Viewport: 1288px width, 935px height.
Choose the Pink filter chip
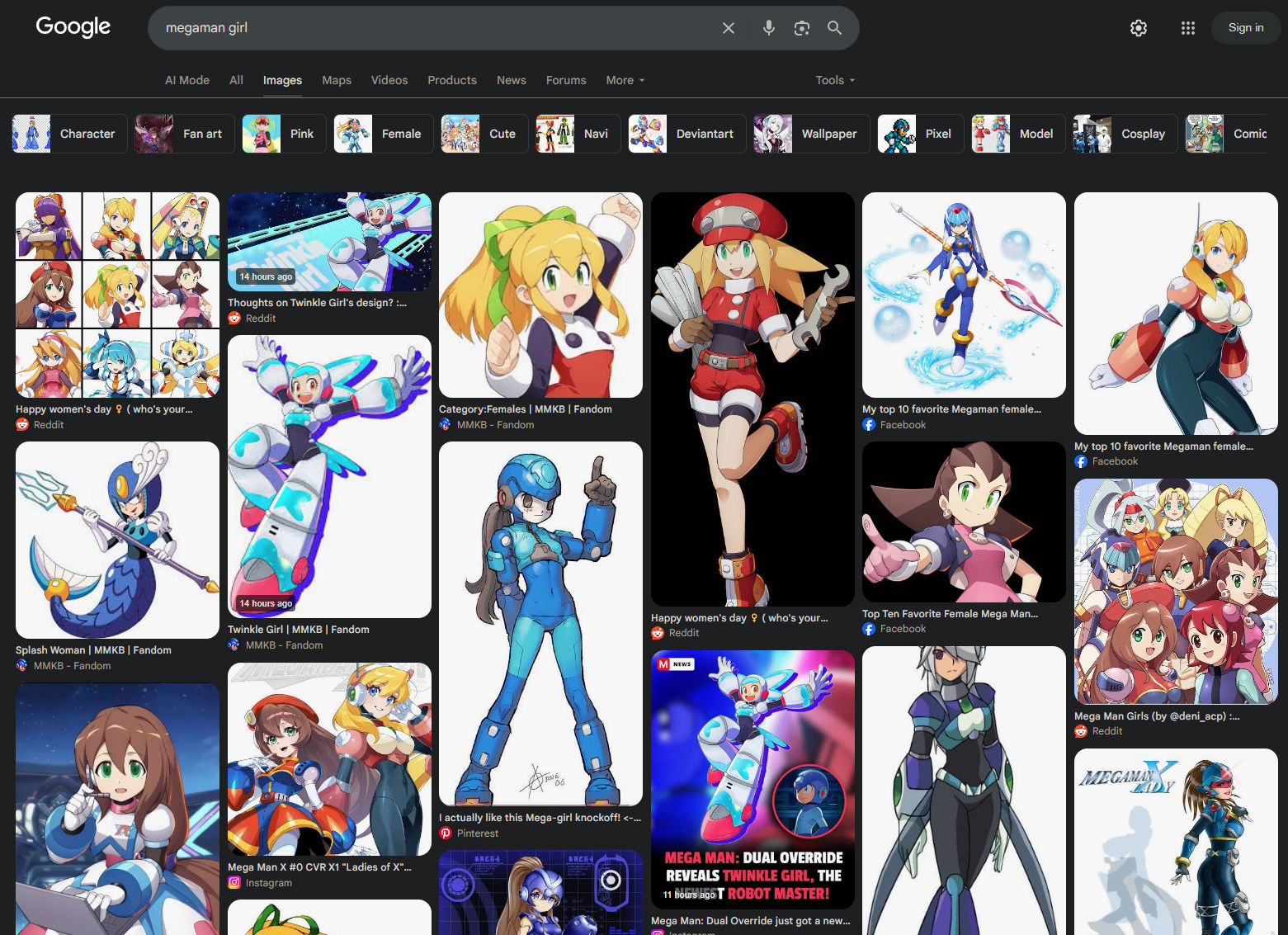click(x=284, y=134)
